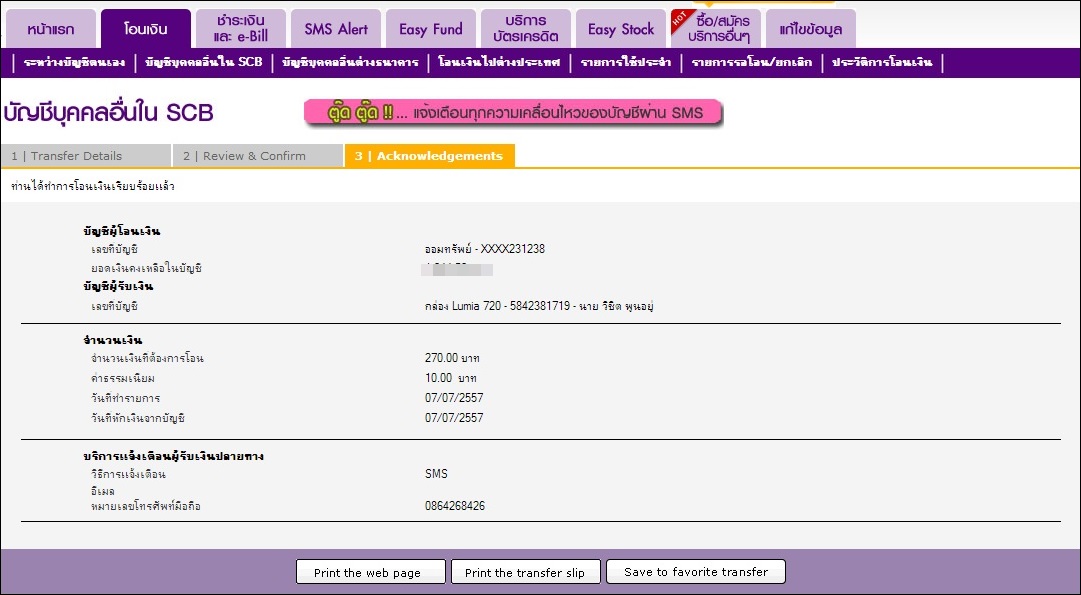Open the แก้ไขข้อมูล edit info tab
The width and height of the screenshot is (1081, 595).
(811, 29)
